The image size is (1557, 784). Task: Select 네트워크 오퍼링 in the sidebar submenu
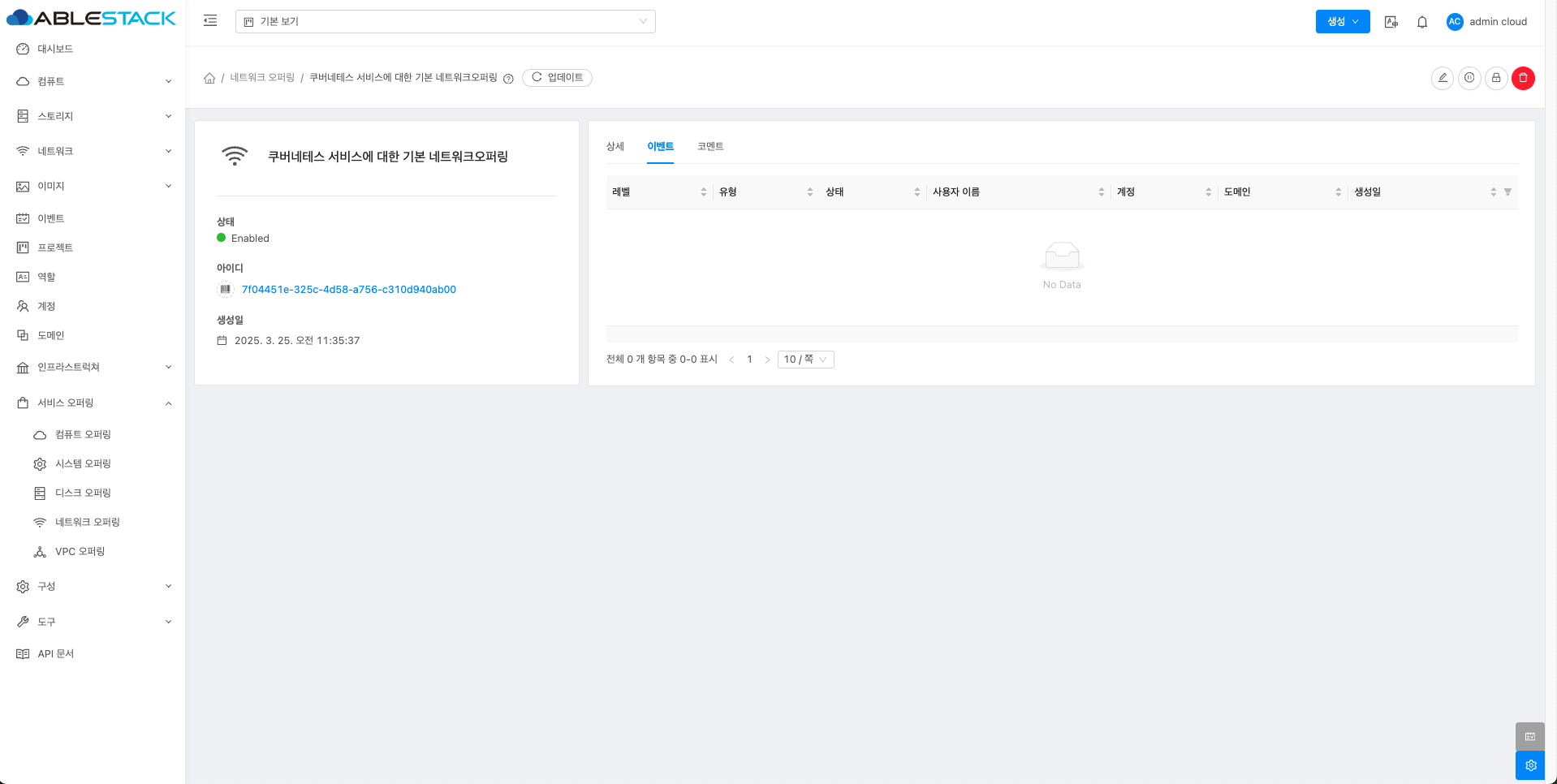click(x=87, y=522)
